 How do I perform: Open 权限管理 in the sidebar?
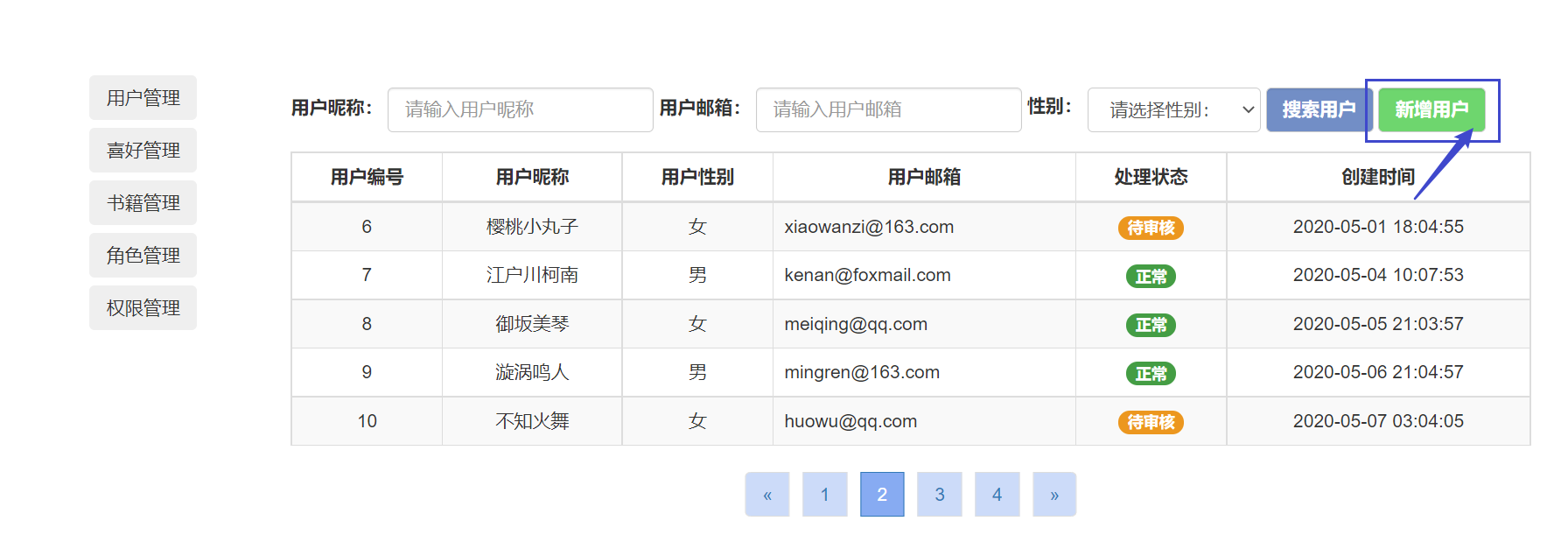click(143, 308)
